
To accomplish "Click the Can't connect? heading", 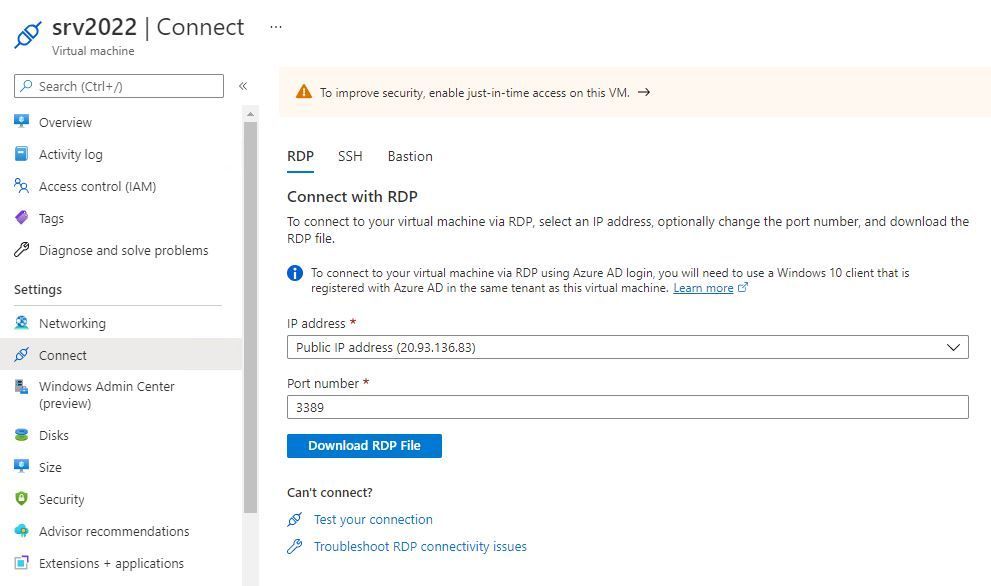I will [x=330, y=492].
